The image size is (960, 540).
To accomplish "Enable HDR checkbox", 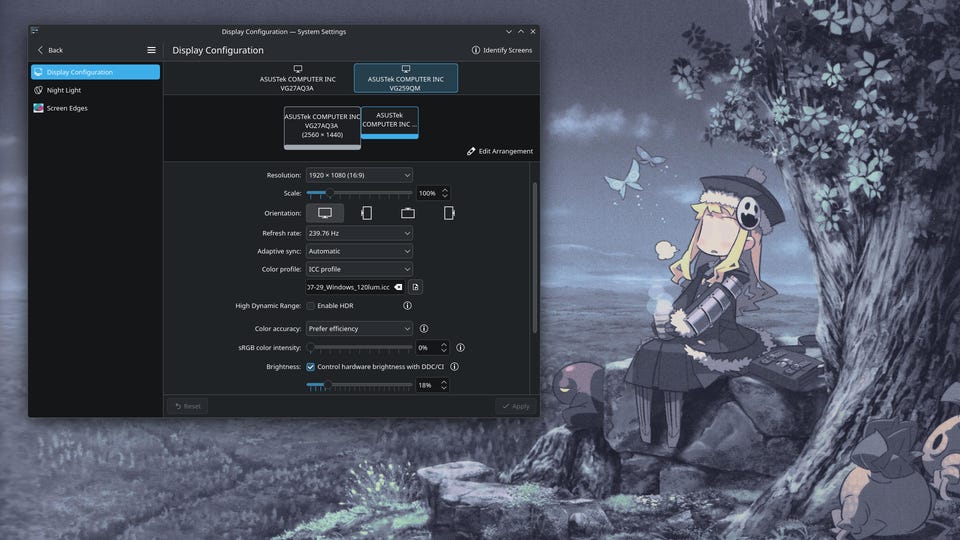I will 310,306.
